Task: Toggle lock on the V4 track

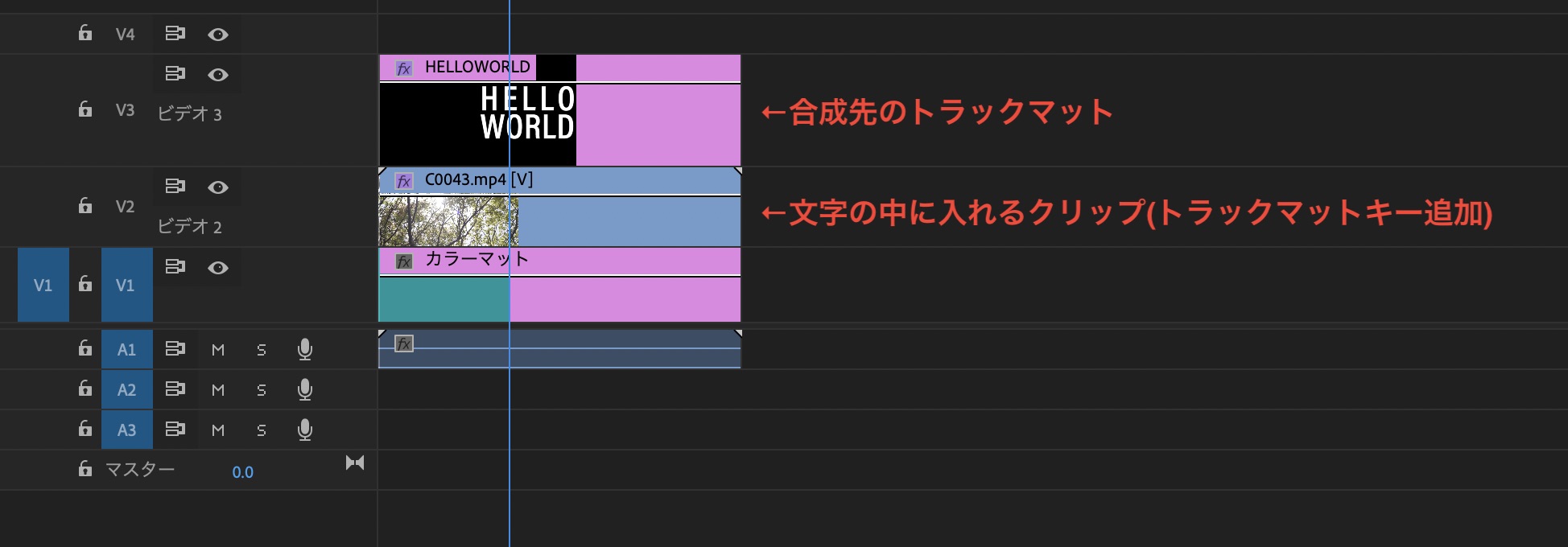Action: pos(85,33)
